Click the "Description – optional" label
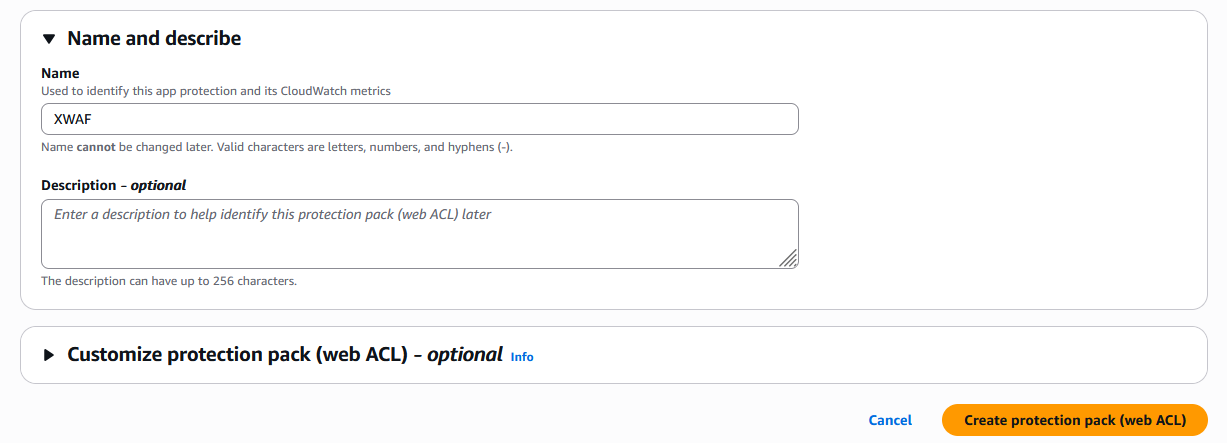The width and height of the screenshot is (1227, 443). coord(113,185)
